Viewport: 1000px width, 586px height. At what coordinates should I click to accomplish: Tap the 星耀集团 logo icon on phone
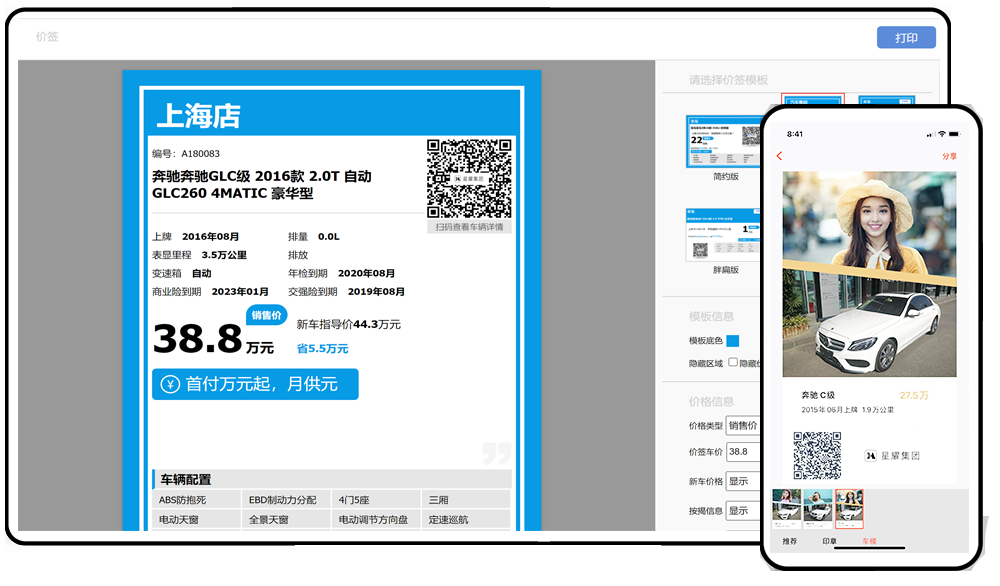click(x=871, y=456)
